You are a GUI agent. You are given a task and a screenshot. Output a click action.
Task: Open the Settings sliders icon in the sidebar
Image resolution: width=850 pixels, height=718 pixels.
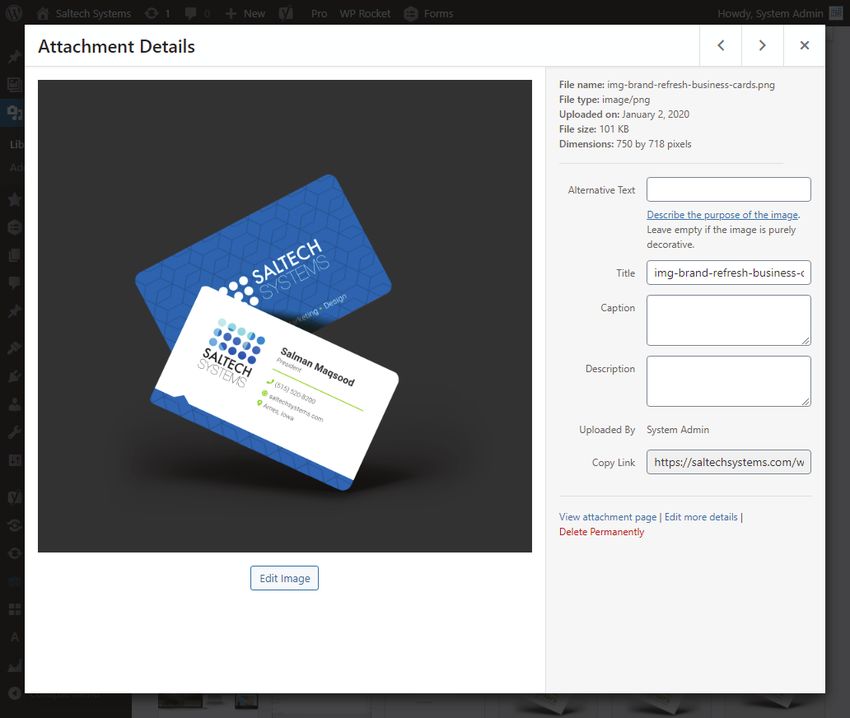pos(15,460)
